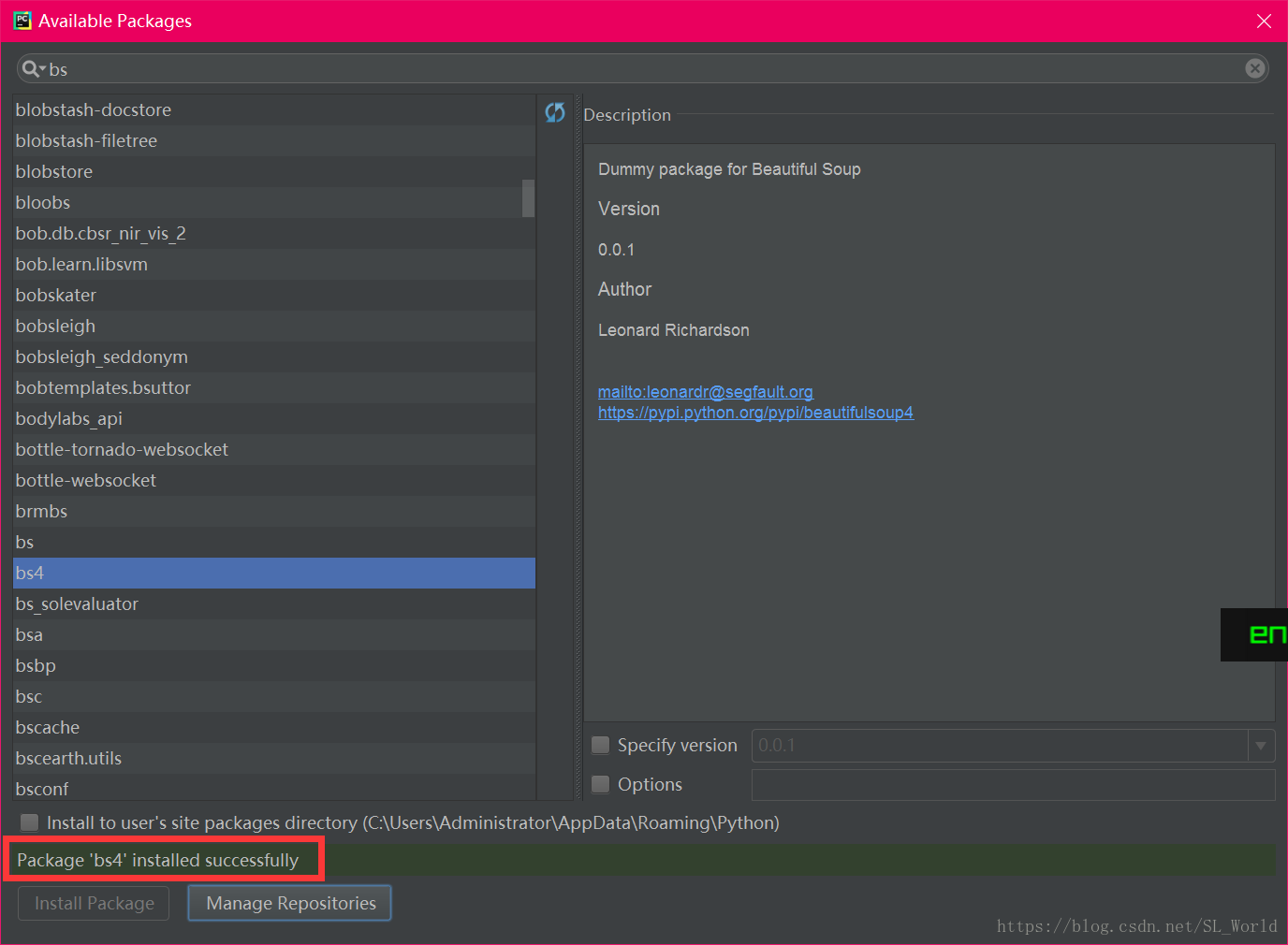The width and height of the screenshot is (1288, 945).
Task: Click the PyCharm logo in the title bar
Action: point(22,21)
